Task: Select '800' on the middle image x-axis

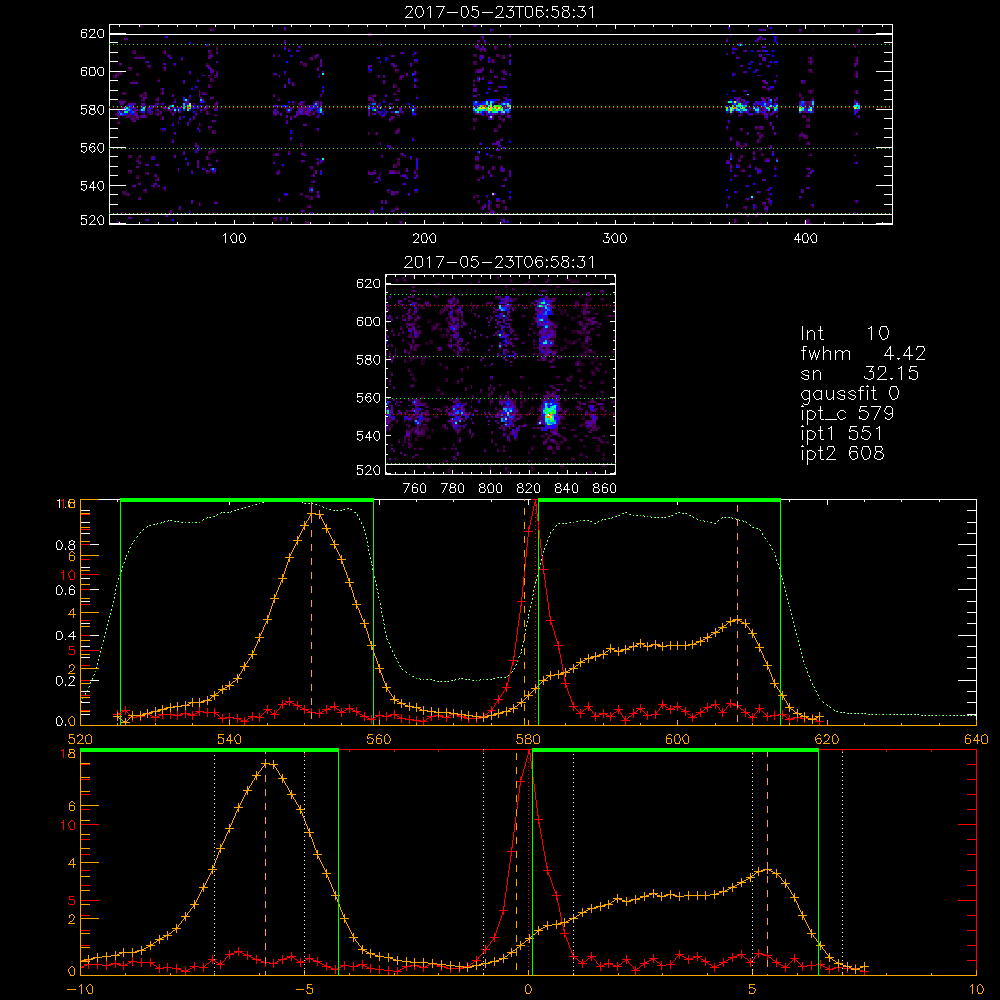Action: point(490,489)
